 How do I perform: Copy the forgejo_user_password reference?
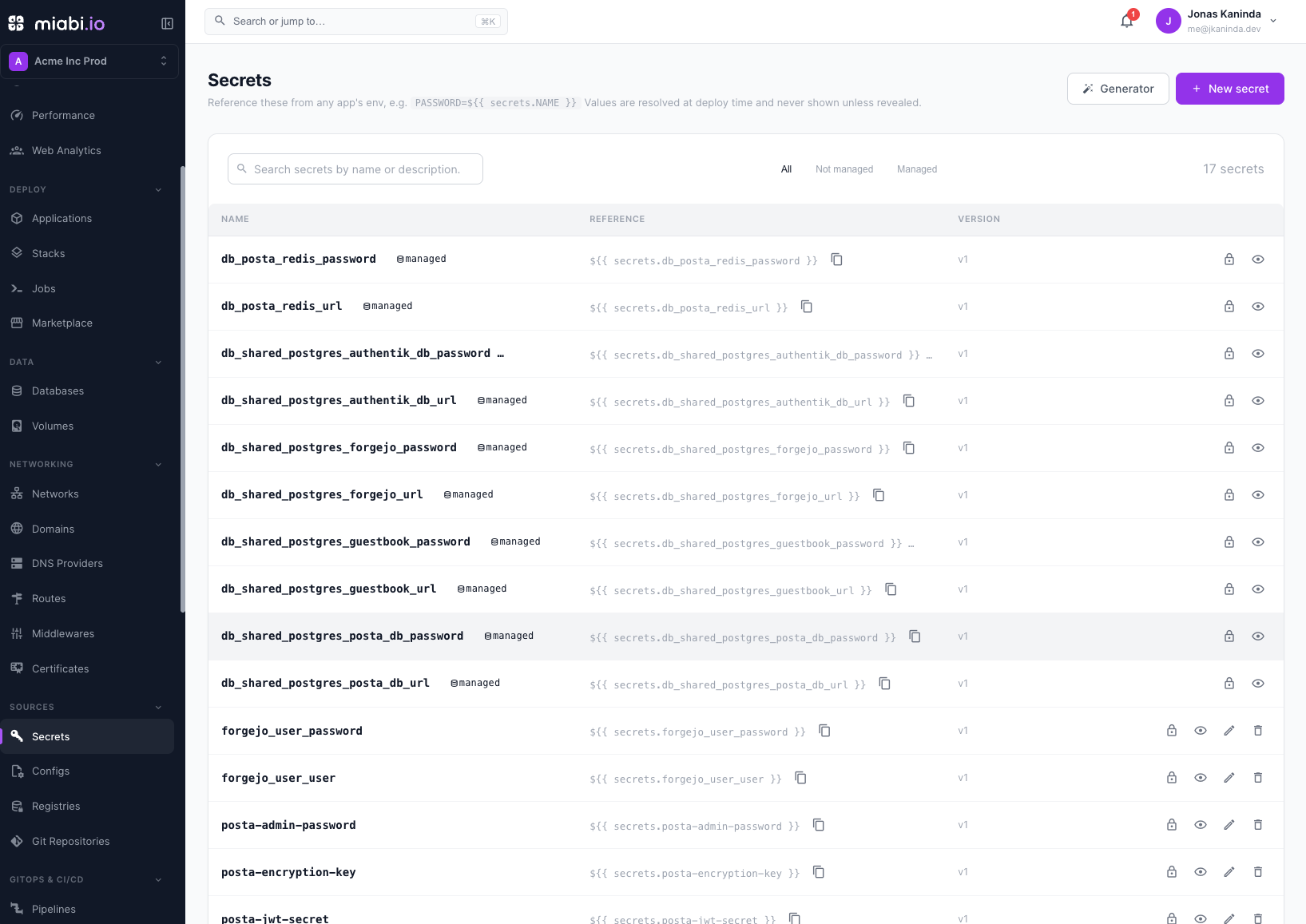click(824, 731)
